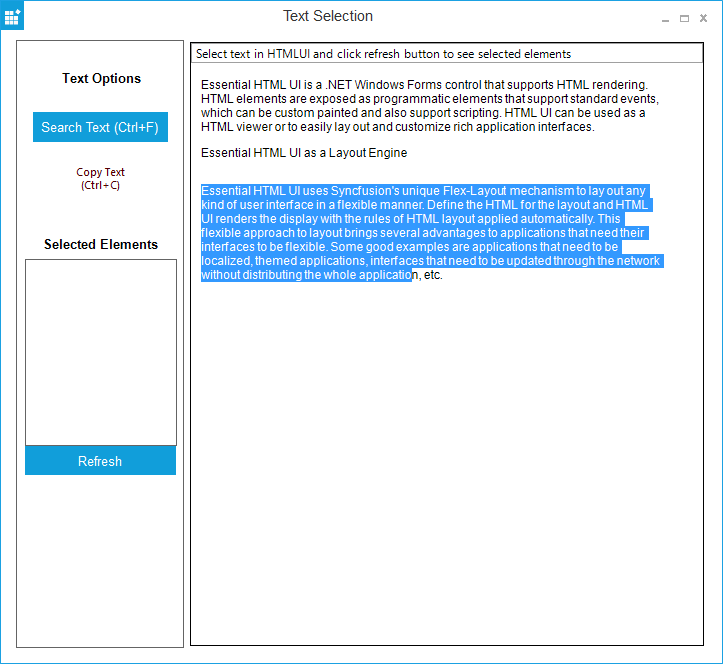Click the 'Select text in HTMLUI' instruction bar
723x664 pixels.
pos(447,54)
